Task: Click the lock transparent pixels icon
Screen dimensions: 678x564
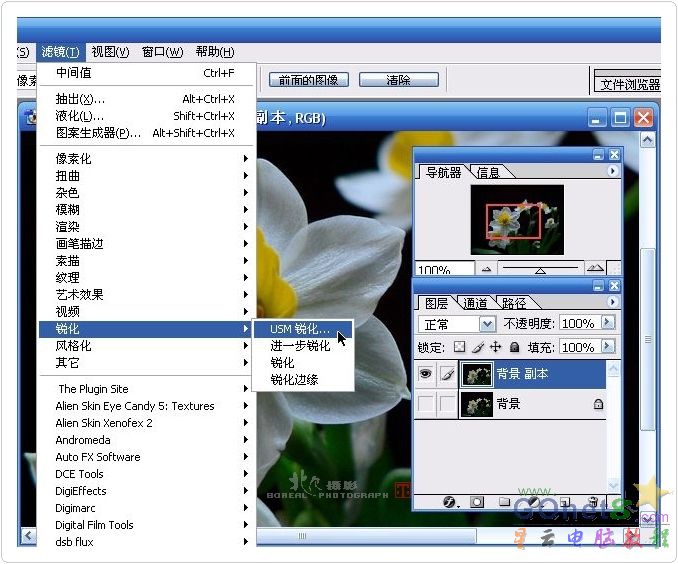Action: click(x=459, y=347)
